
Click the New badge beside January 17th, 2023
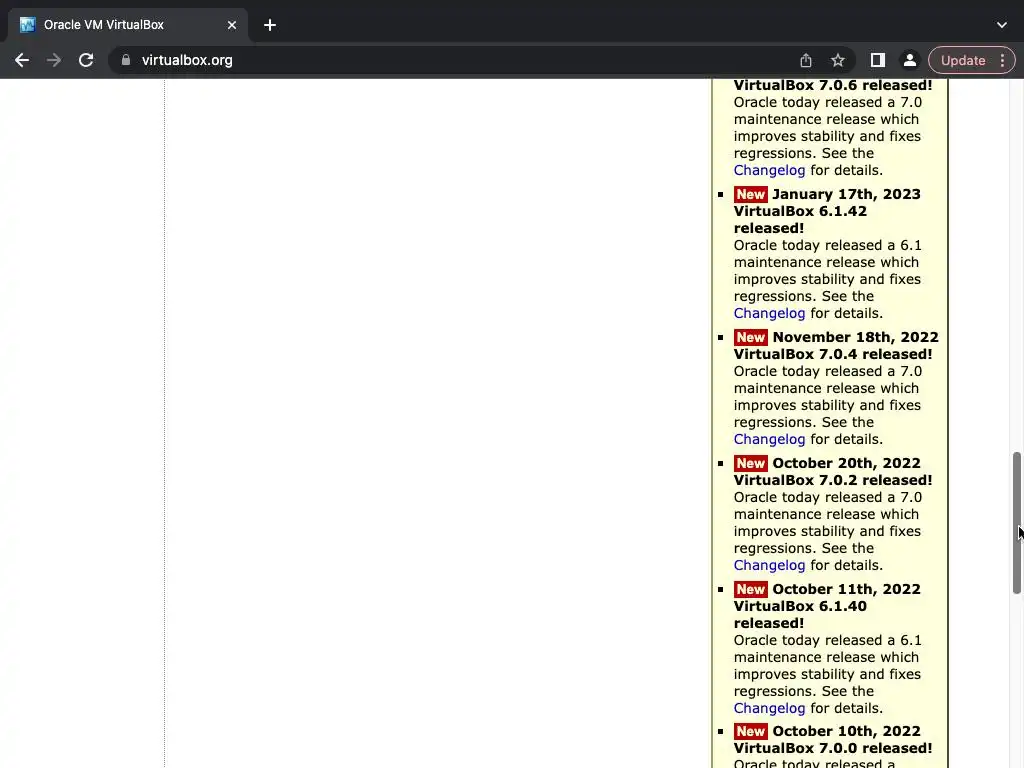click(750, 195)
